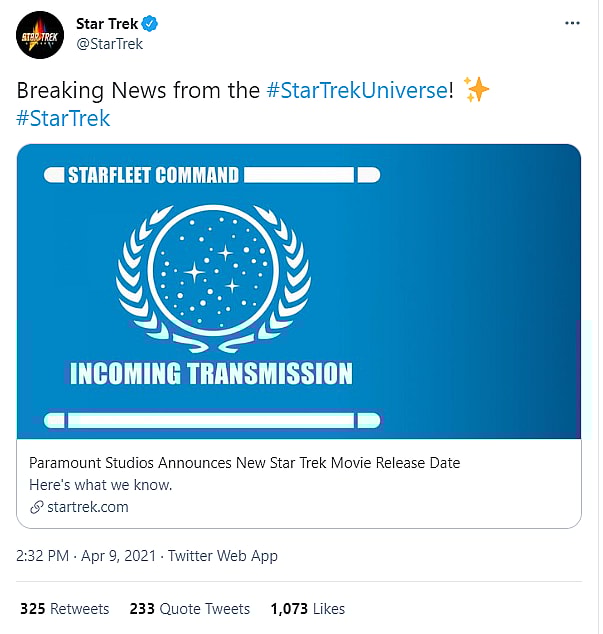This screenshot has height=634, width=603.
Task: Click the 'Paramount Studios Announces' card headline
Action: point(244,463)
